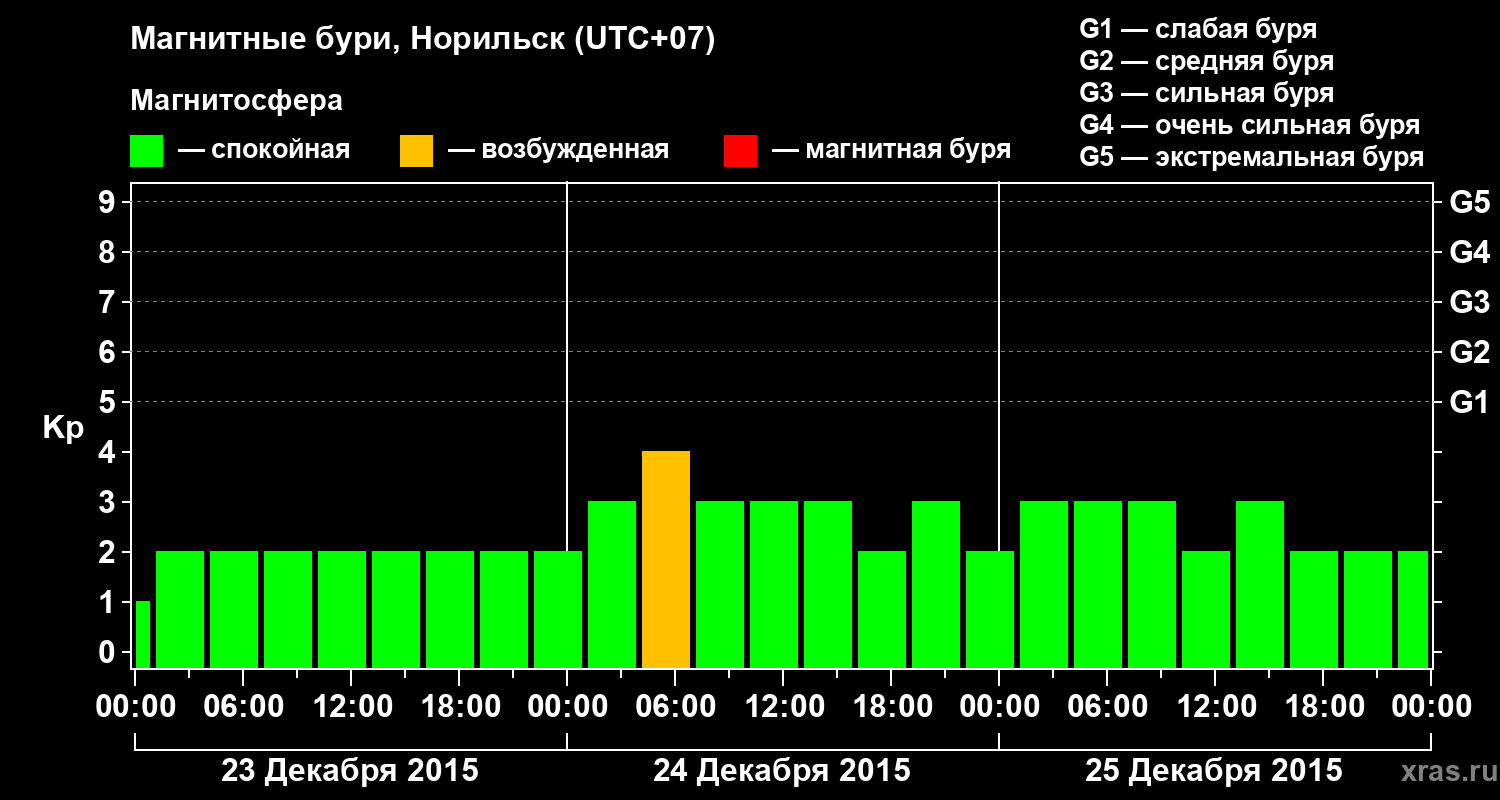
Task: Click the 00:00 label starting 25 December
Action: (x=998, y=707)
